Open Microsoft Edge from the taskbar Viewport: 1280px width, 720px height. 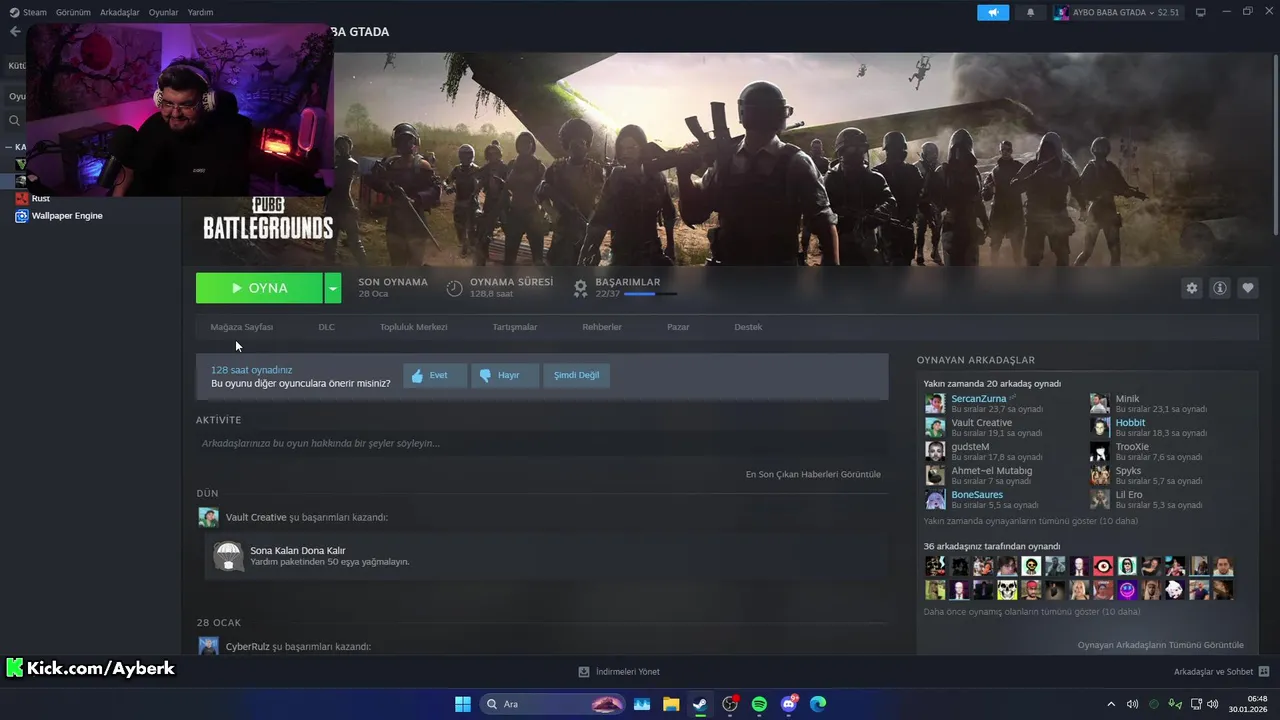(x=818, y=704)
